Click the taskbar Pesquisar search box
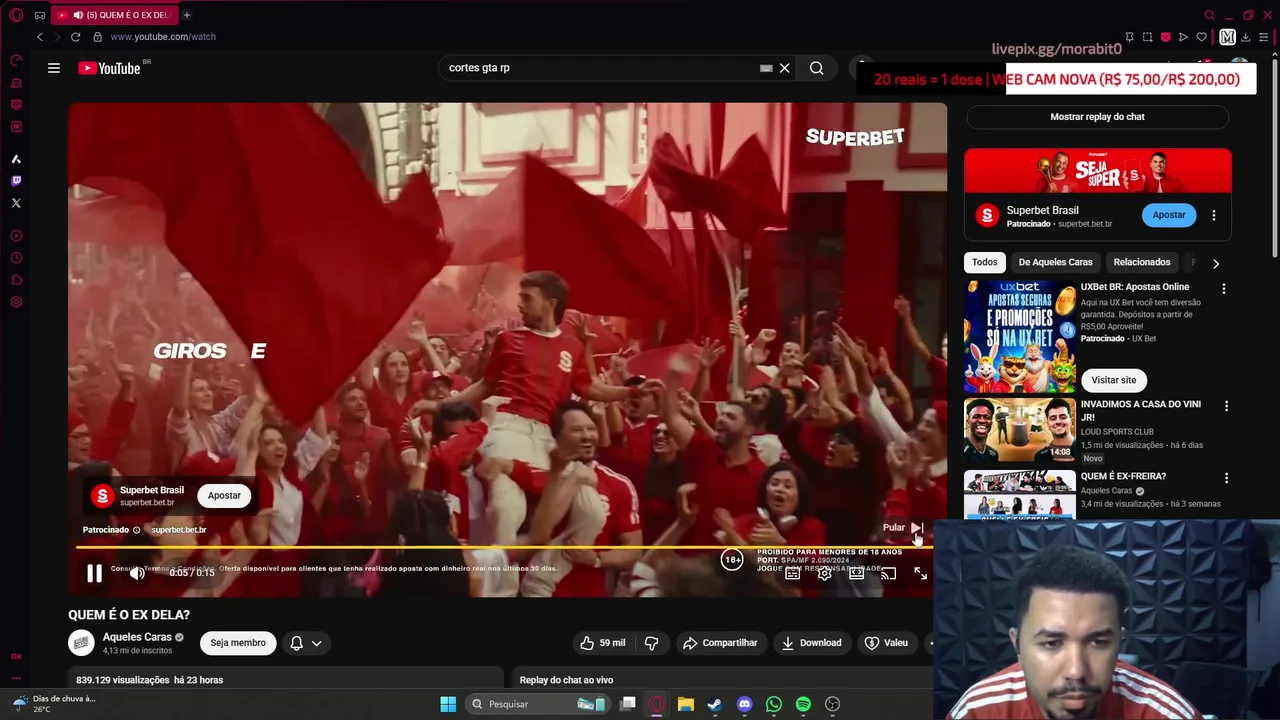The width and height of the screenshot is (1280, 720). click(538, 704)
